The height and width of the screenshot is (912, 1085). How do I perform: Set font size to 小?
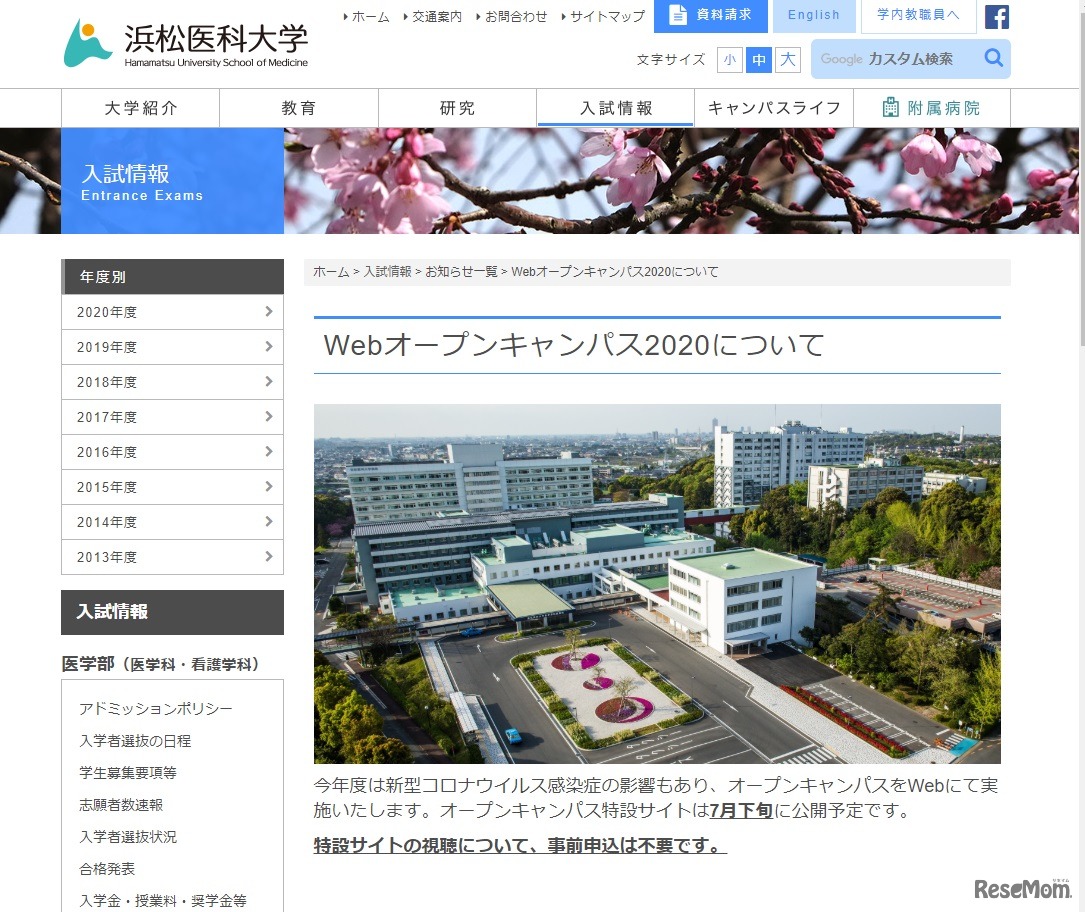(730, 60)
